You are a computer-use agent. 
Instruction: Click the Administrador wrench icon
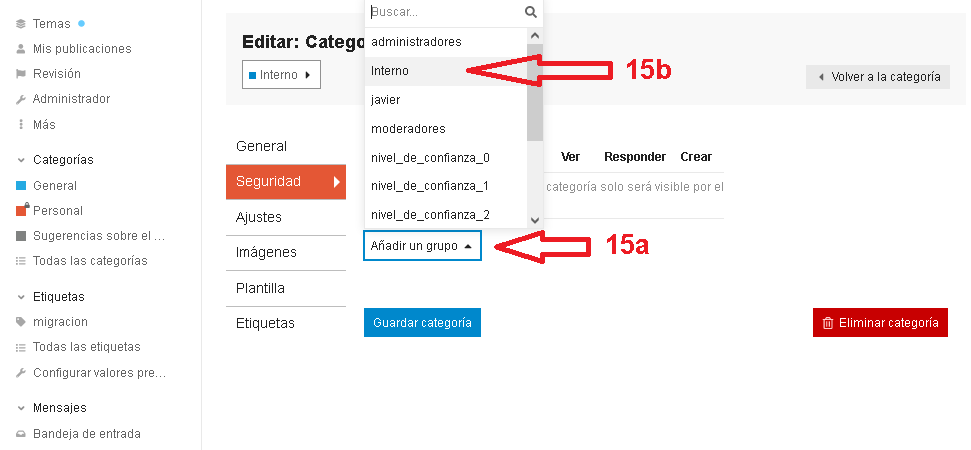tap(21, 99)
